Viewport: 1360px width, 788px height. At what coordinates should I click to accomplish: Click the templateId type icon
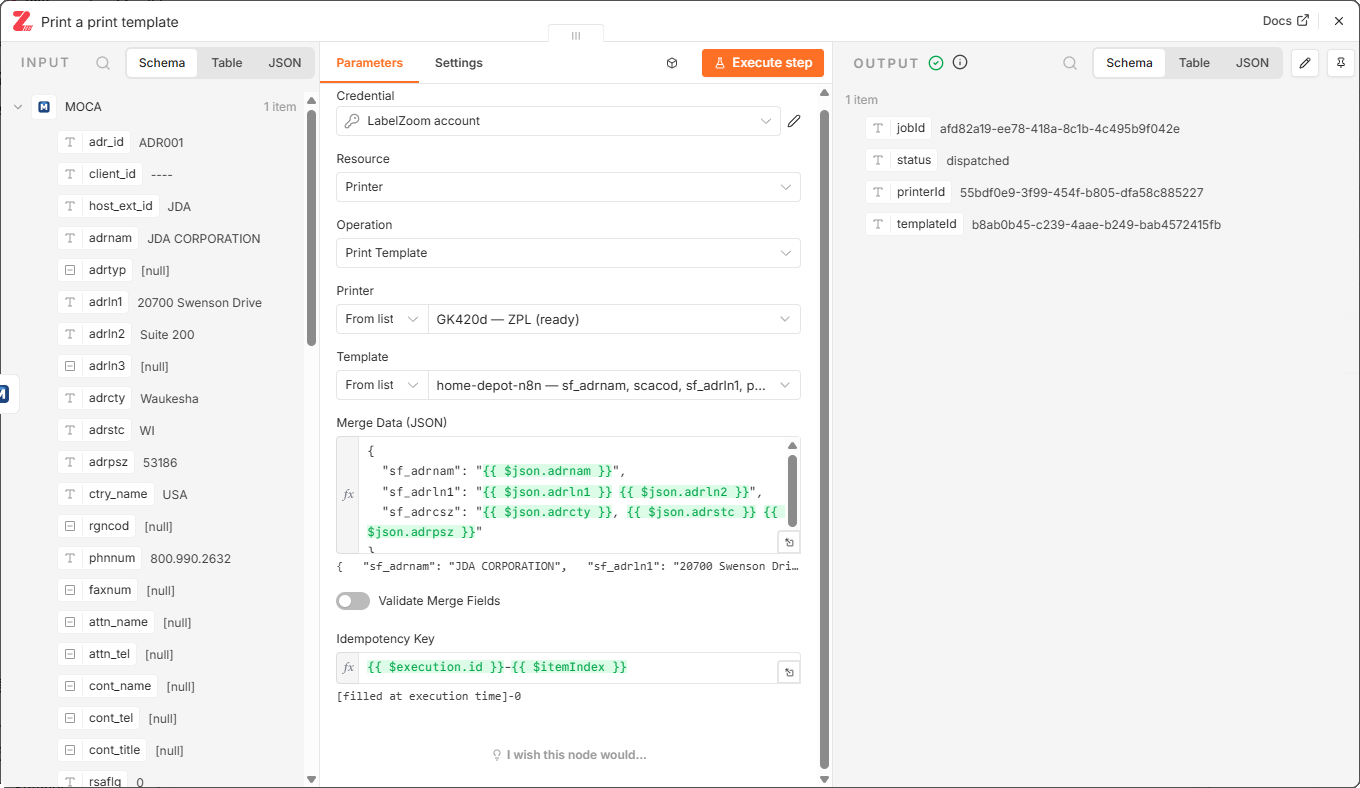(878, 225)
